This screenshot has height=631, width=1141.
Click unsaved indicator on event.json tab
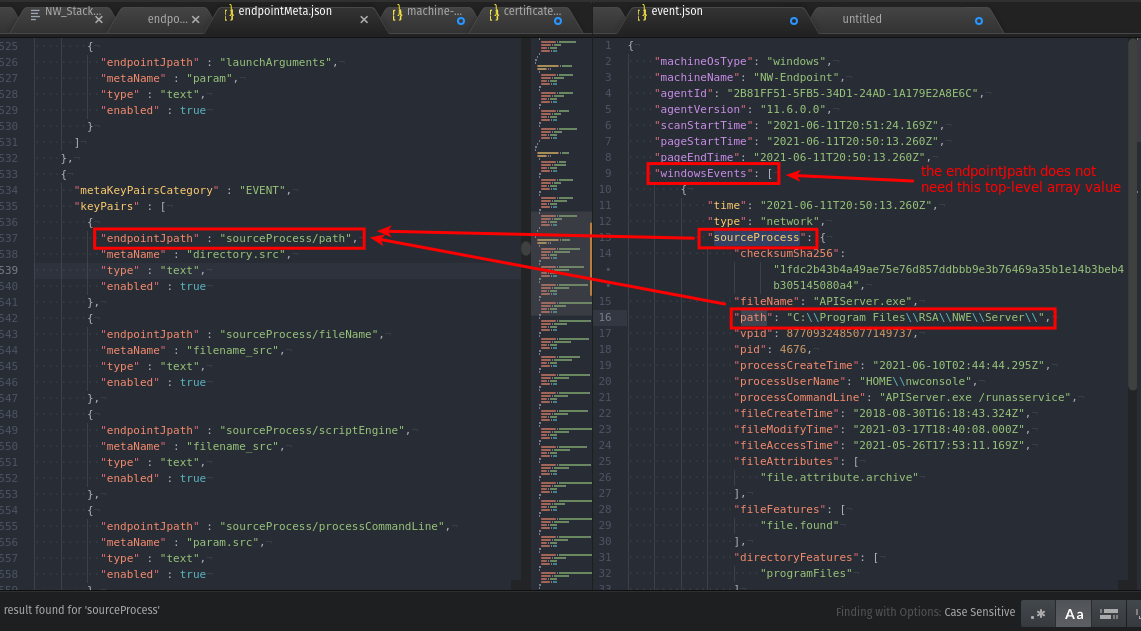(x=794, y=19)
